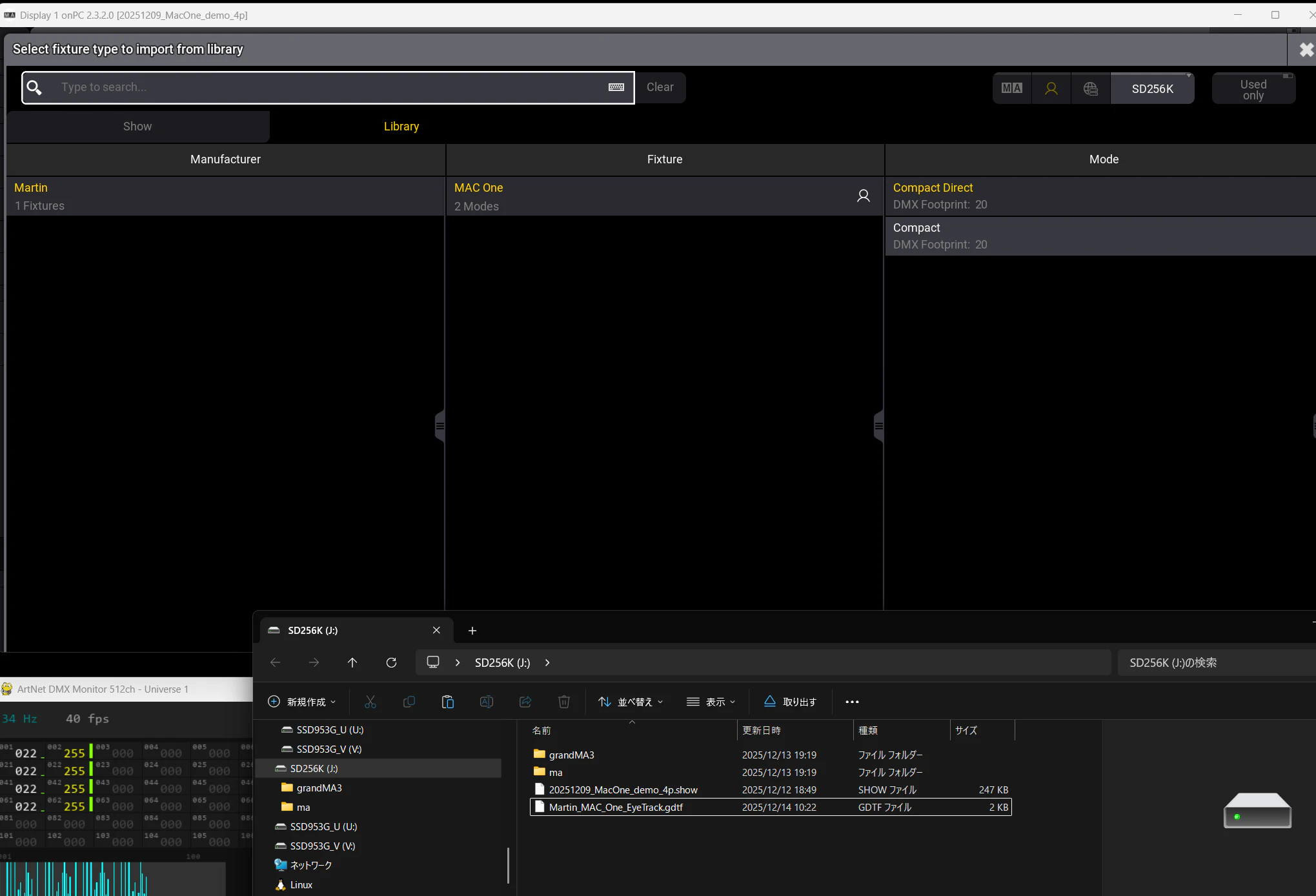The width and height of the screenshot is (1316, 896).
Task: Open the 並べ替え sort dropdown
Action: tap(631, 702)
